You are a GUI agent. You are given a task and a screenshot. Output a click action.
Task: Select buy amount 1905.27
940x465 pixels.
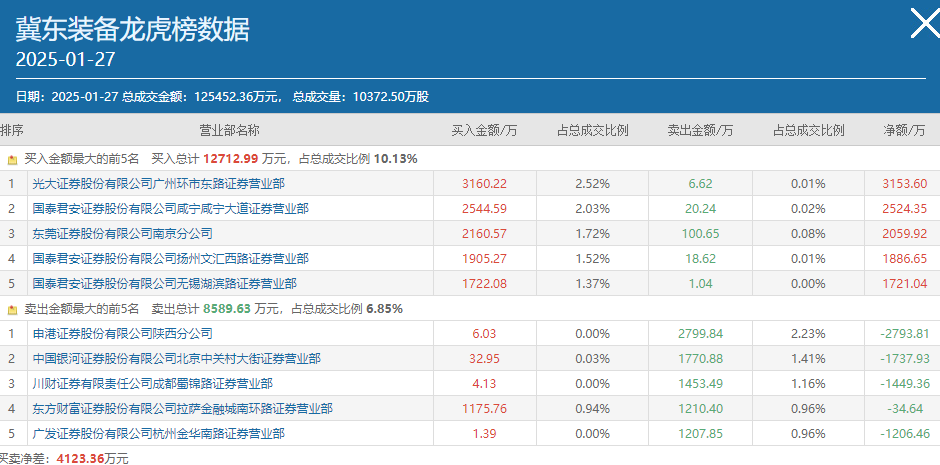coord(484,259)
